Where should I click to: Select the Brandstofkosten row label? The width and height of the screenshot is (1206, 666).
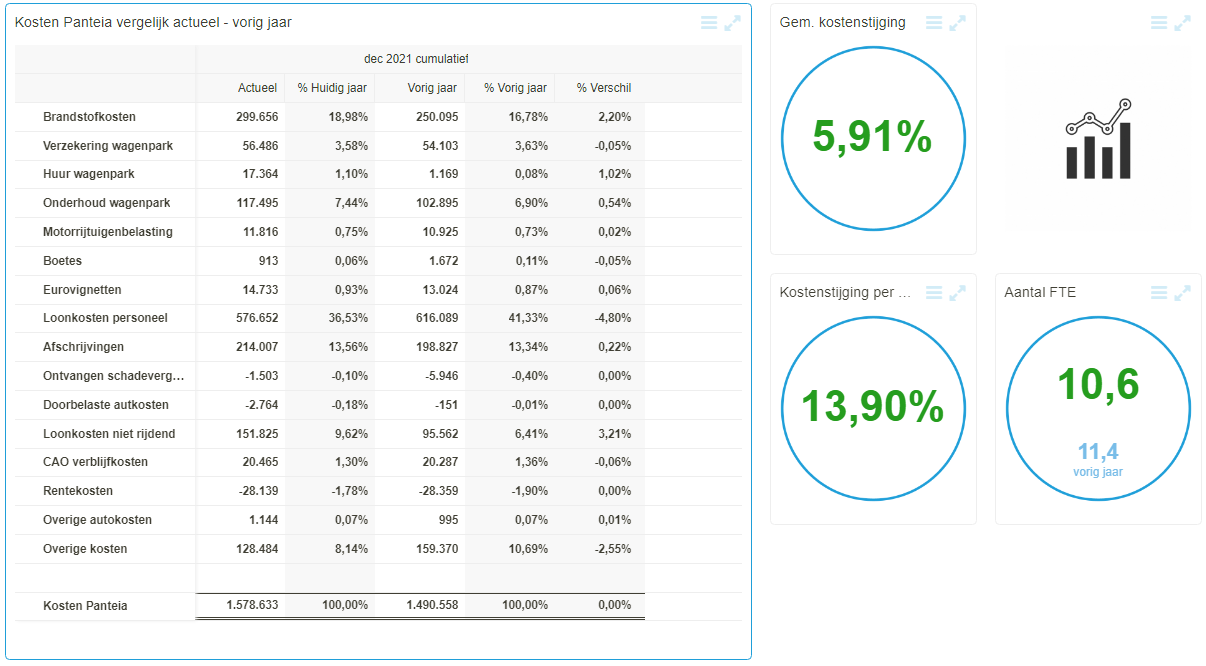pyautogui.click(x=89, y=117)
